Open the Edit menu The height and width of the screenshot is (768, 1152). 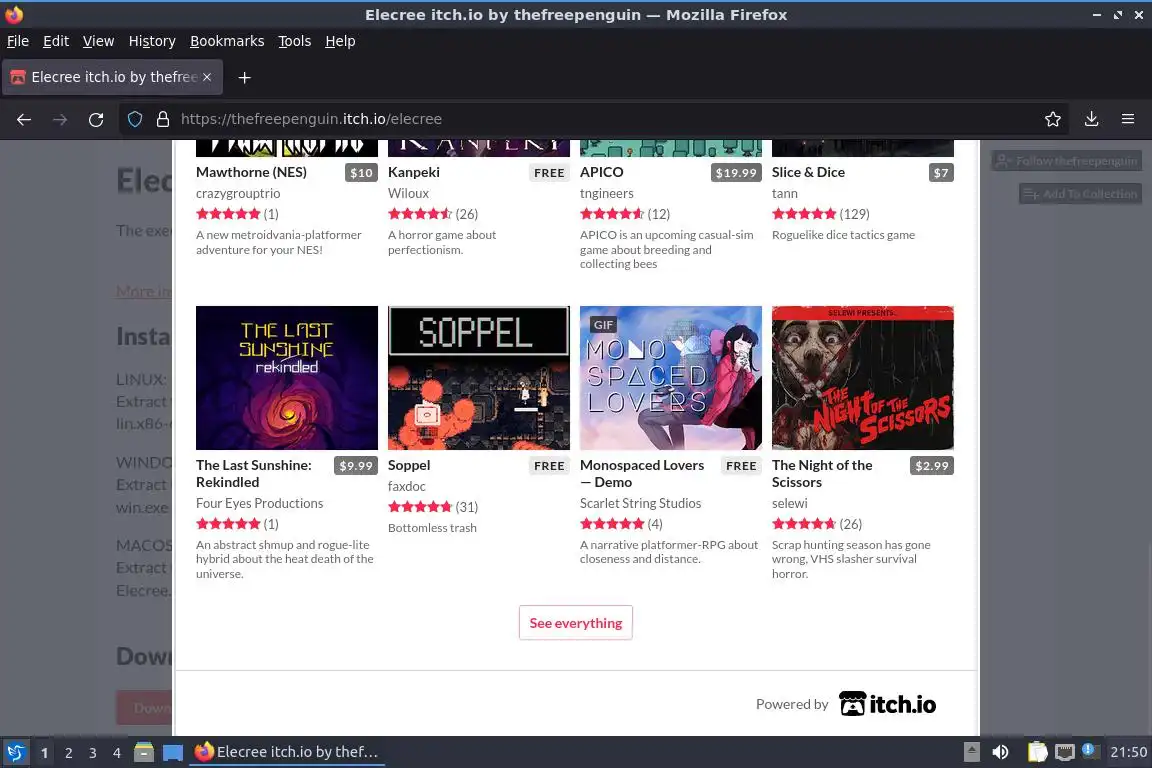tap(56, 41)
